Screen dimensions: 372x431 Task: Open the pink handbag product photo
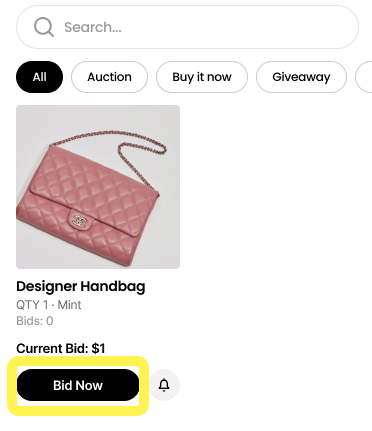pyautogui.click(x=98, y=187)
